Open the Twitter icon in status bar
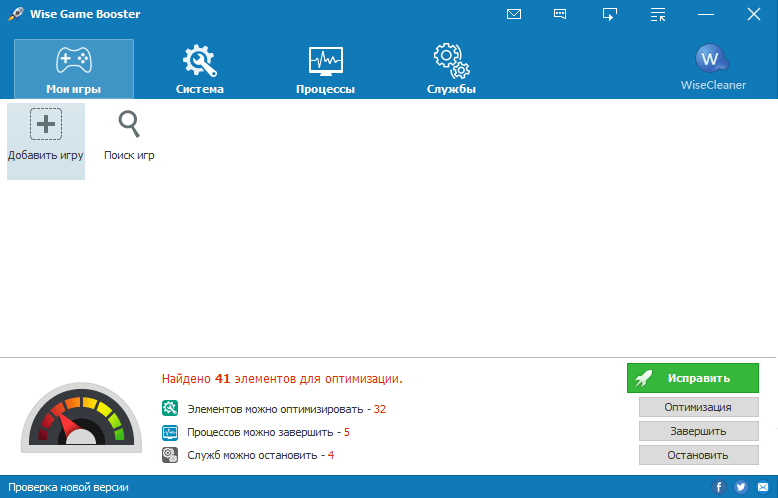Viewport: 778px width, 498px height. (x=741, y=487)
